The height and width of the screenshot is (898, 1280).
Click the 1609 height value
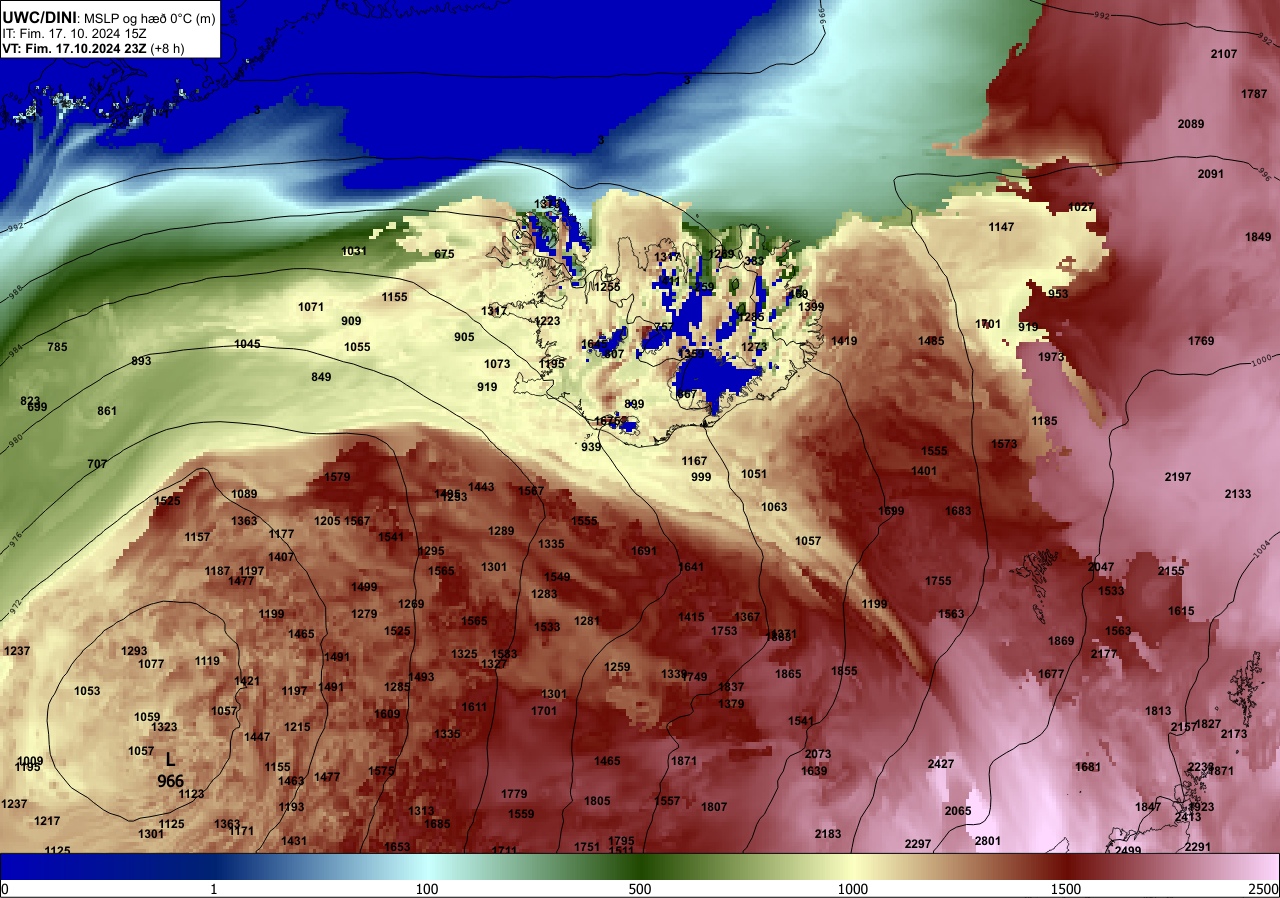click(387, 714)
